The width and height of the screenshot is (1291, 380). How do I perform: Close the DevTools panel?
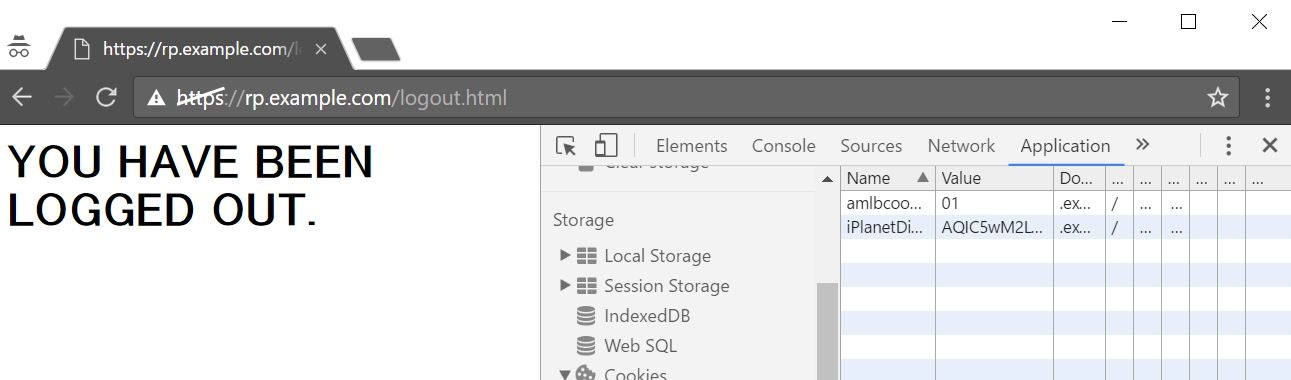click(1270, 146)
